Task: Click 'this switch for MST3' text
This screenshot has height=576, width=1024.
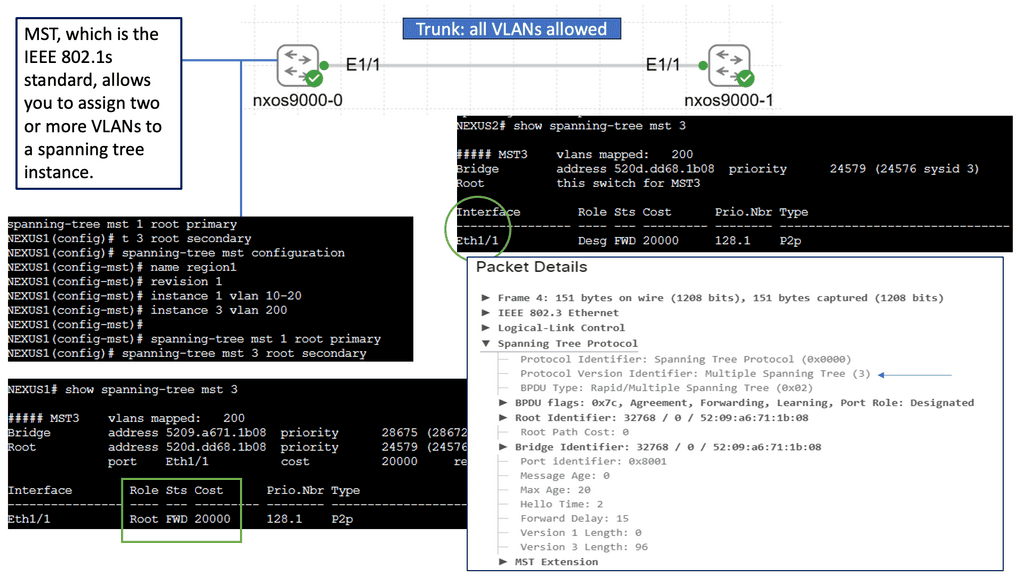Action: click(x=628, y=184)
